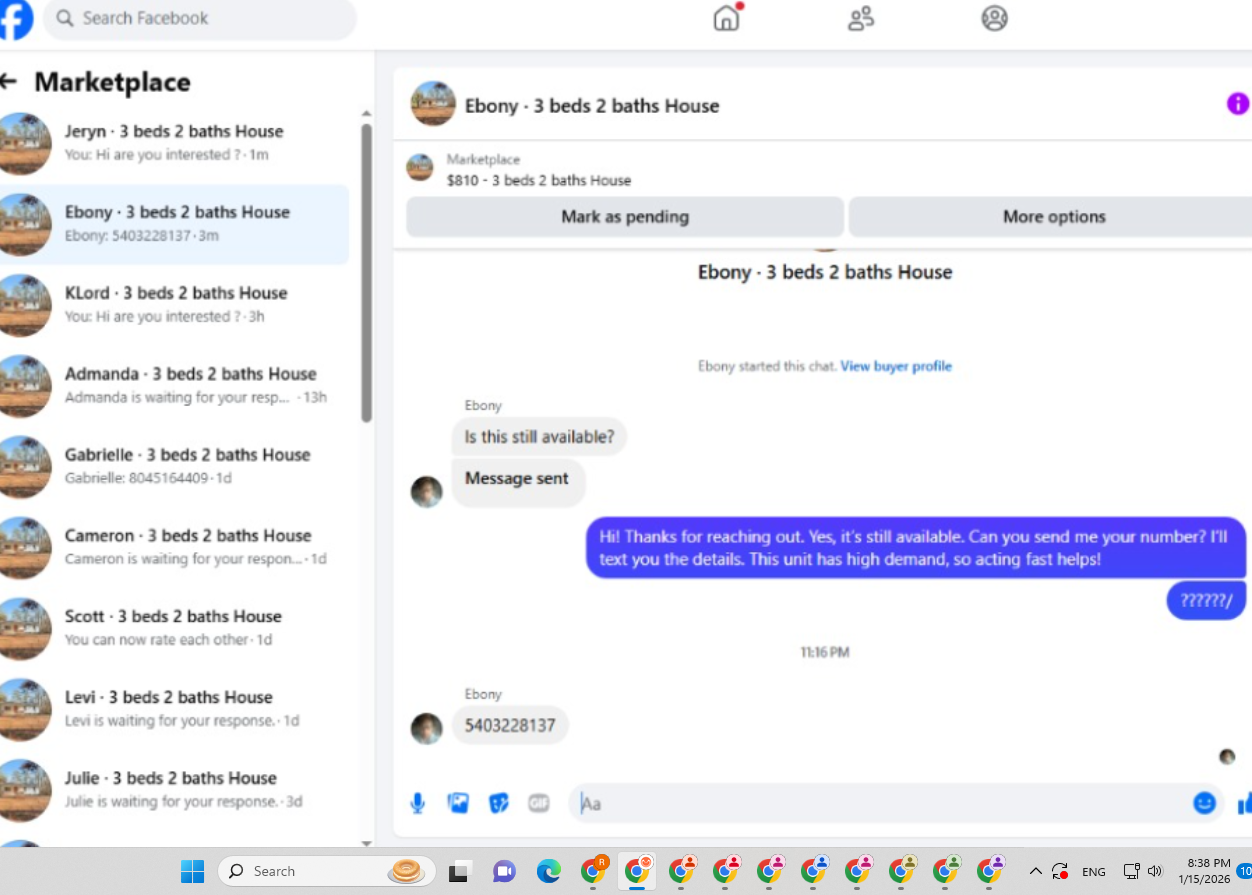Click the Marketplace heading
This screenshot has height=895, width=1252.
[x=112, y=82]
